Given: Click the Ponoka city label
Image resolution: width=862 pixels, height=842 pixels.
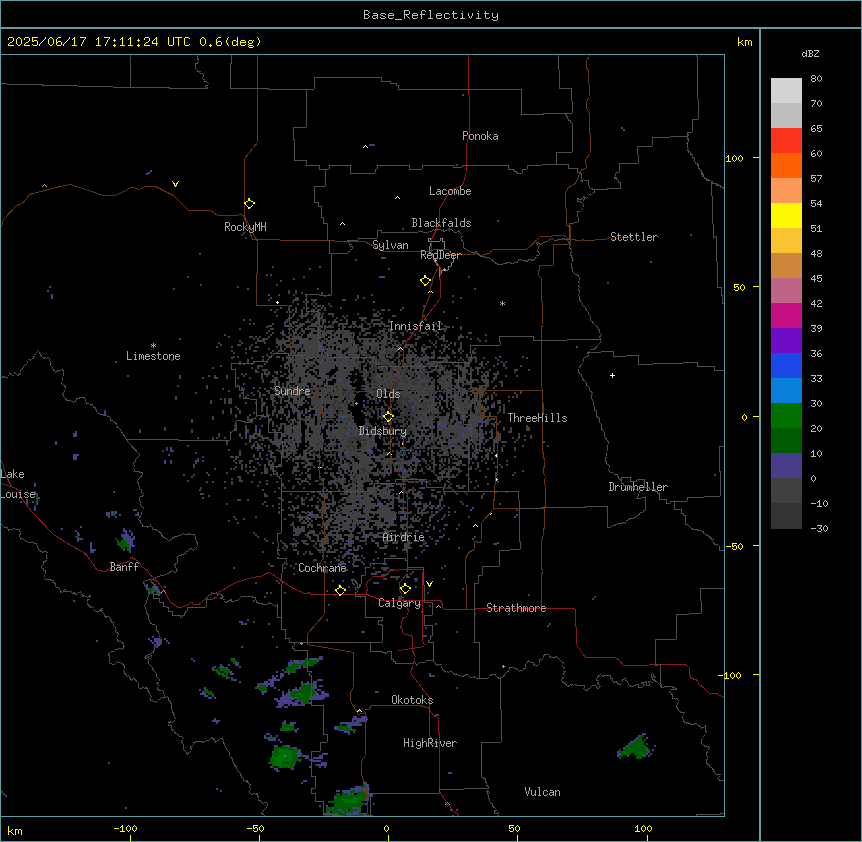Looking at the screenshot, I should point(480,136).
